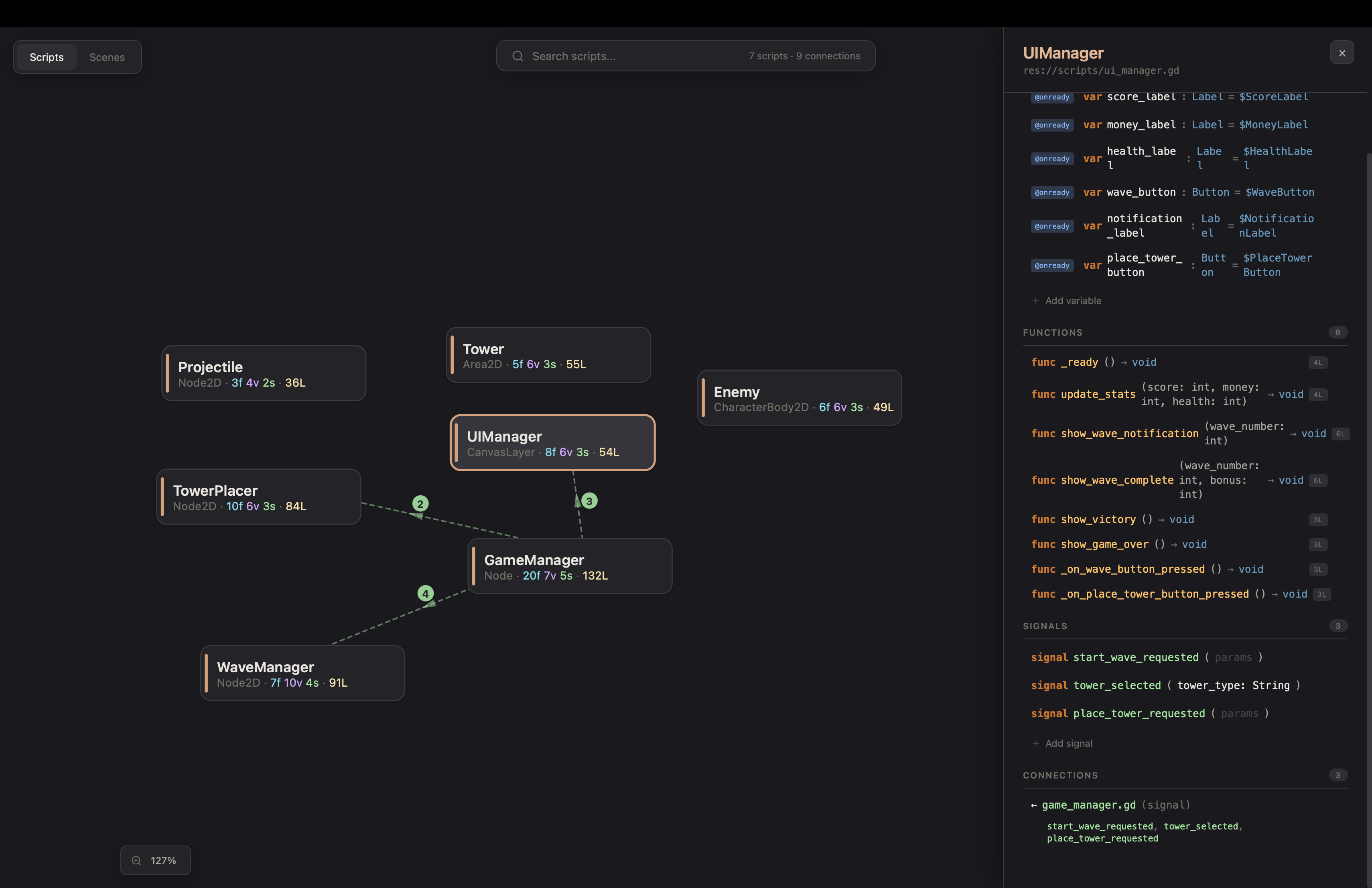Click the @onready tag on place_tower_button
The height and width of the screenshot is (888, 1372).
(1051, 266)
